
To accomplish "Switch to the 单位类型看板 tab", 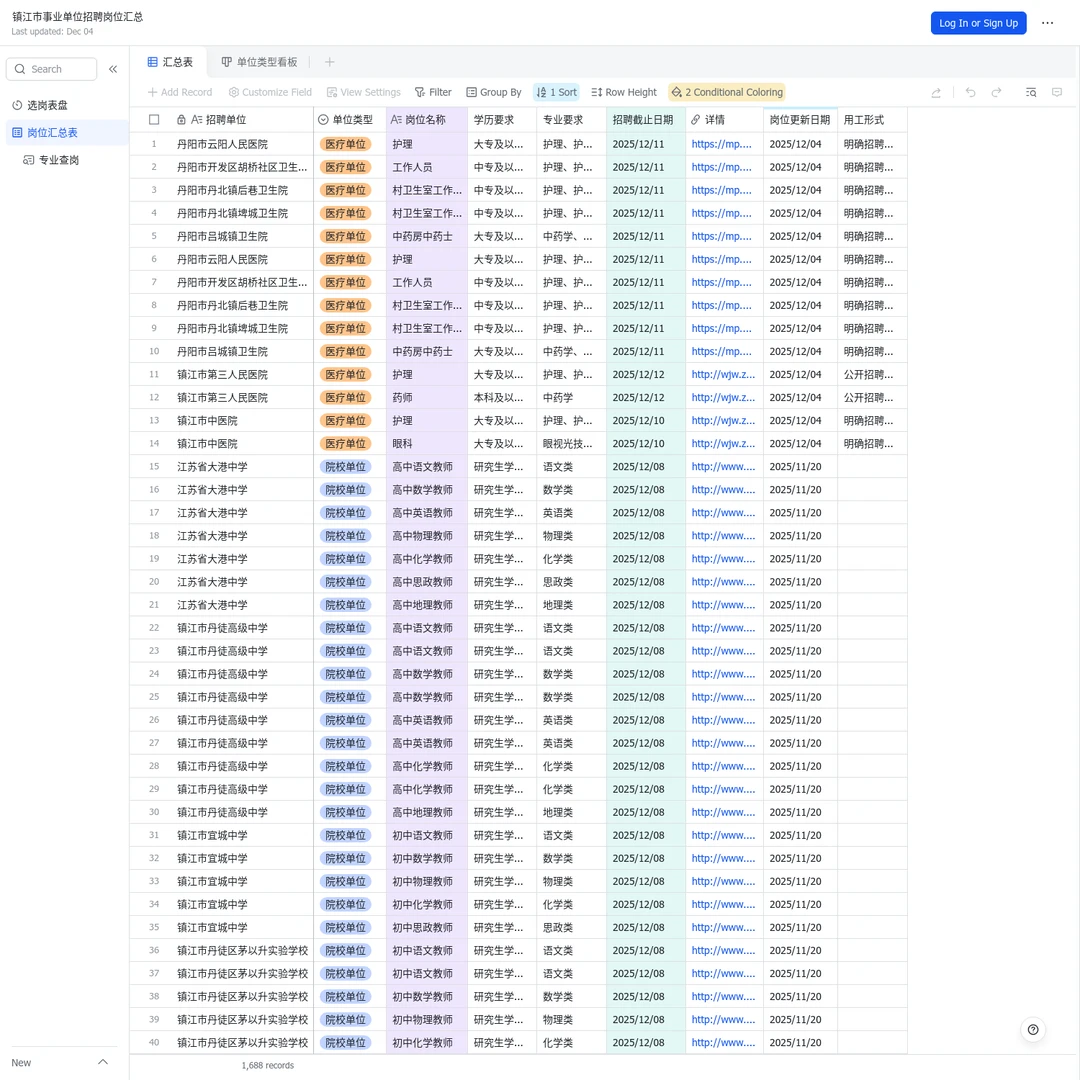I will tap(259, 62).
